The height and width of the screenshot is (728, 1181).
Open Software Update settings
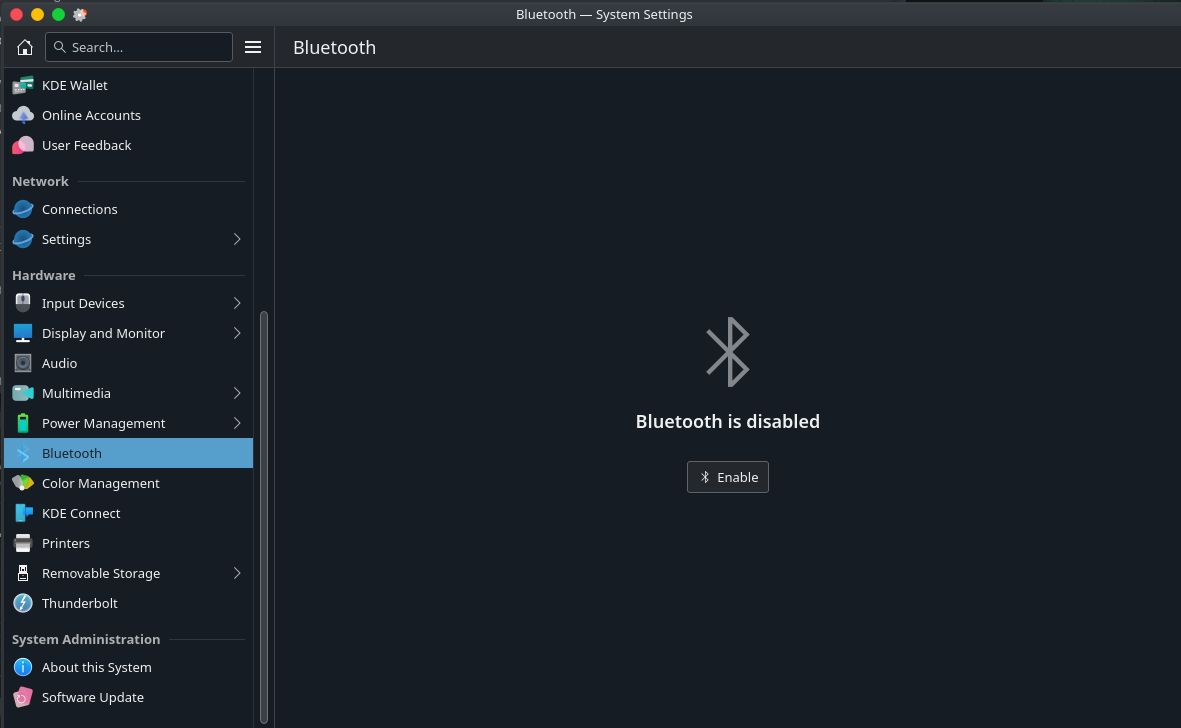pos(129,698)
